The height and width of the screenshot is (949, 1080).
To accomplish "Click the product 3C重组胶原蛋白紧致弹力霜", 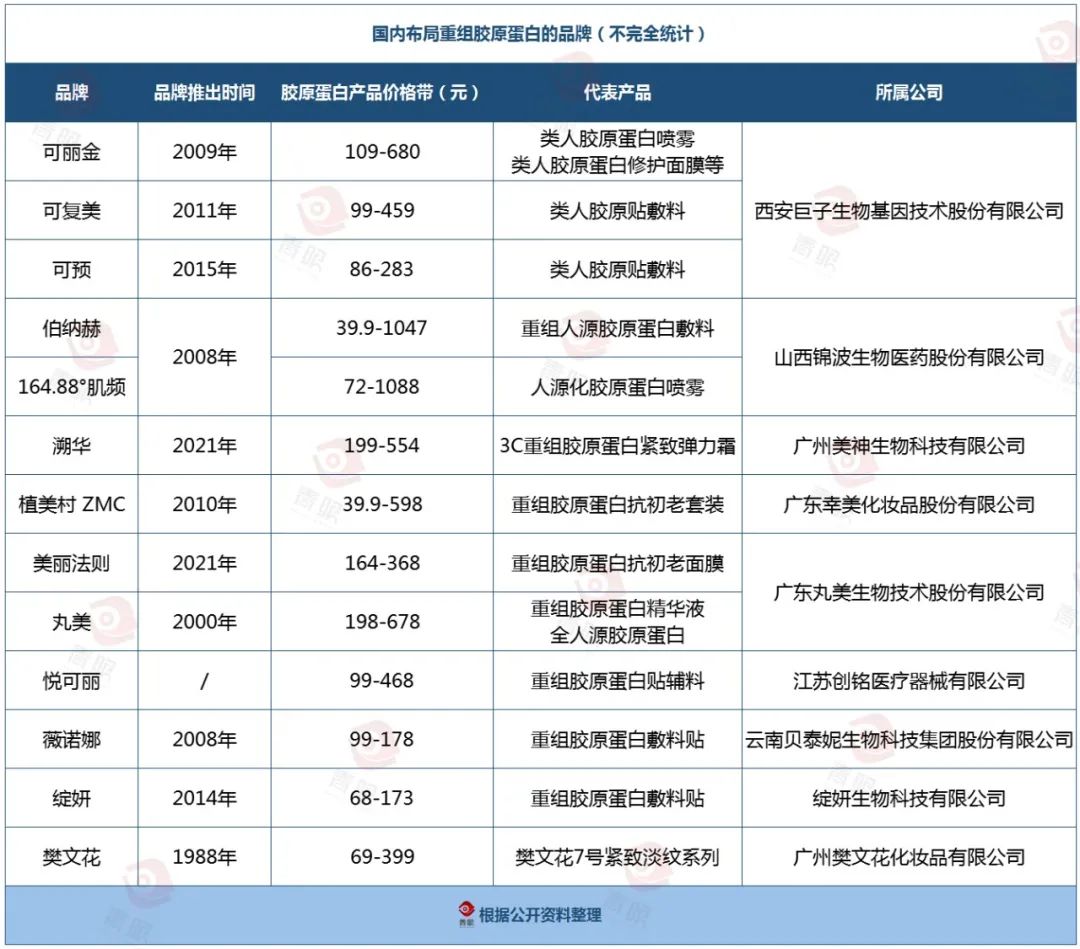I will (617, 446).
